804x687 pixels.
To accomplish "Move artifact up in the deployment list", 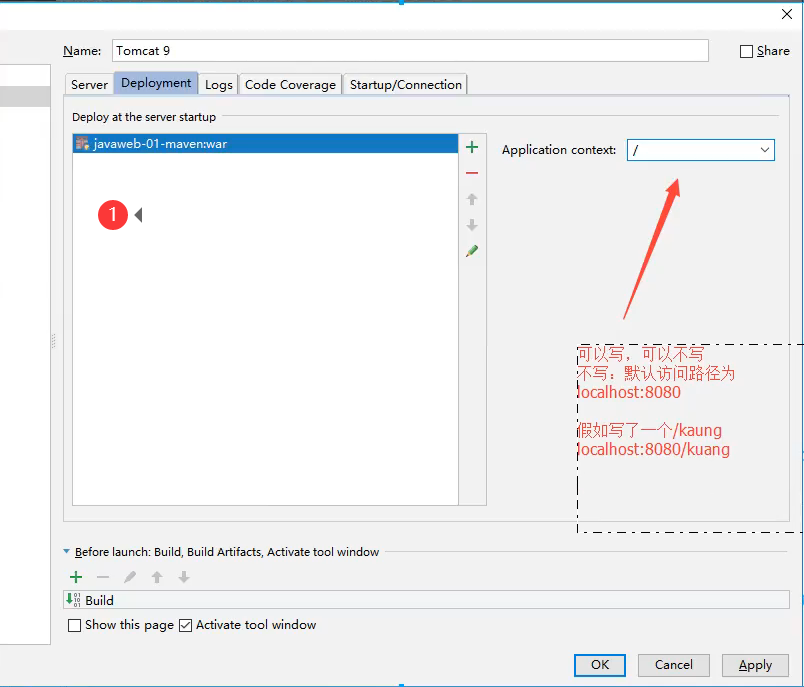I will [472, 199].
